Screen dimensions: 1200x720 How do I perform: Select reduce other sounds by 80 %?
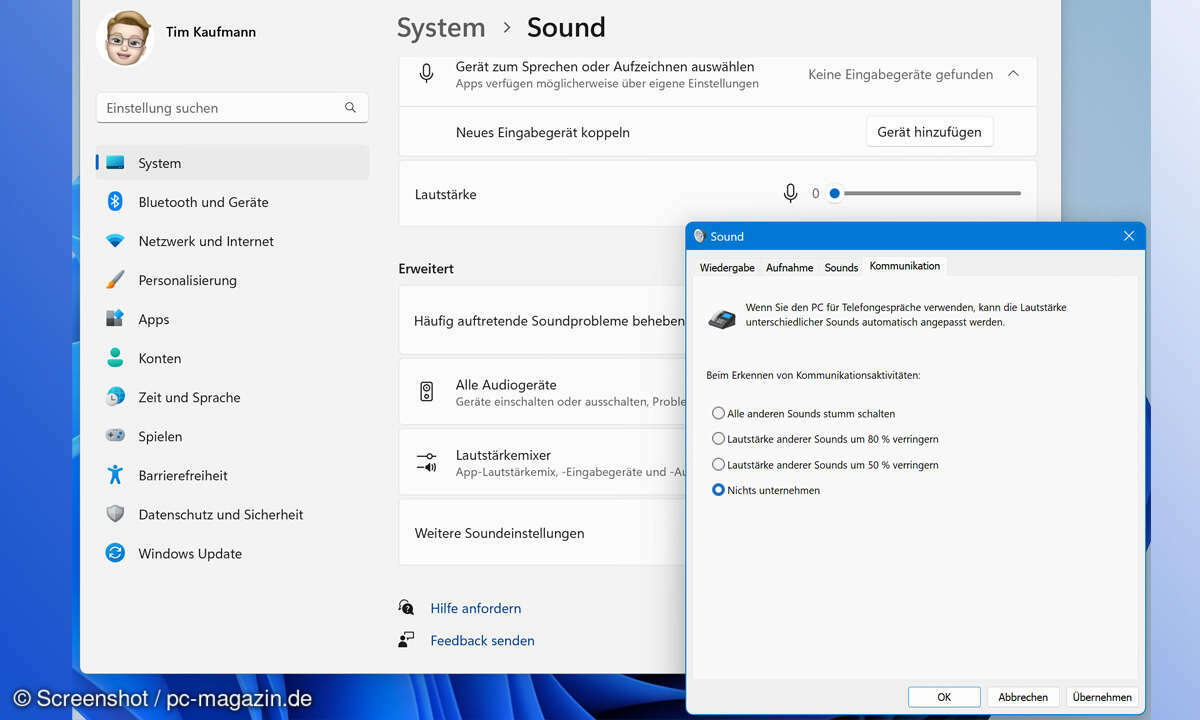click(718, 439)
